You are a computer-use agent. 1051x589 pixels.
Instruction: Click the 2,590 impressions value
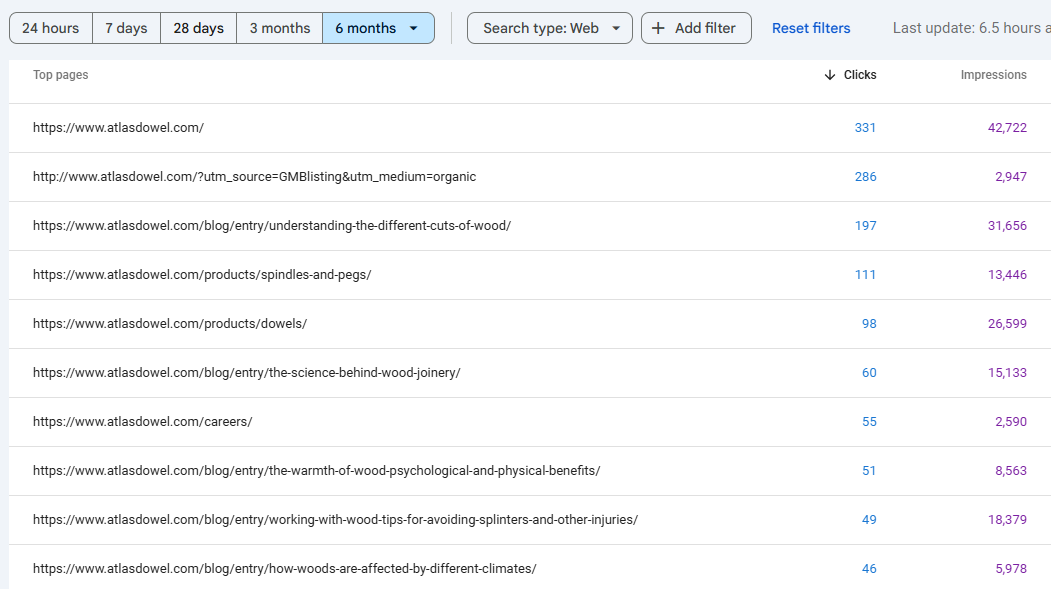pos(1011,421)
